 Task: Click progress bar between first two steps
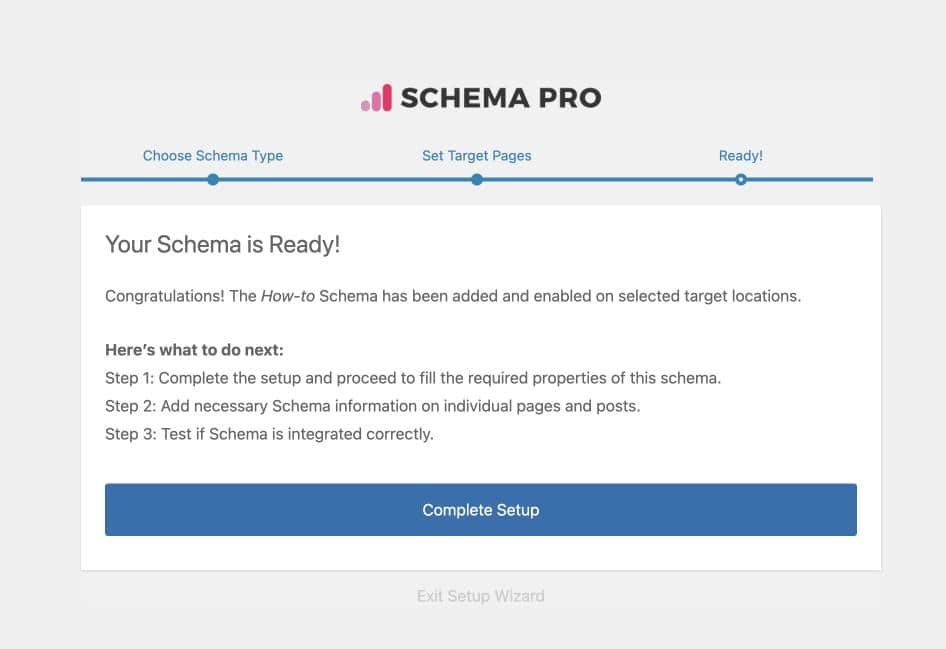[x=345, y=180]
